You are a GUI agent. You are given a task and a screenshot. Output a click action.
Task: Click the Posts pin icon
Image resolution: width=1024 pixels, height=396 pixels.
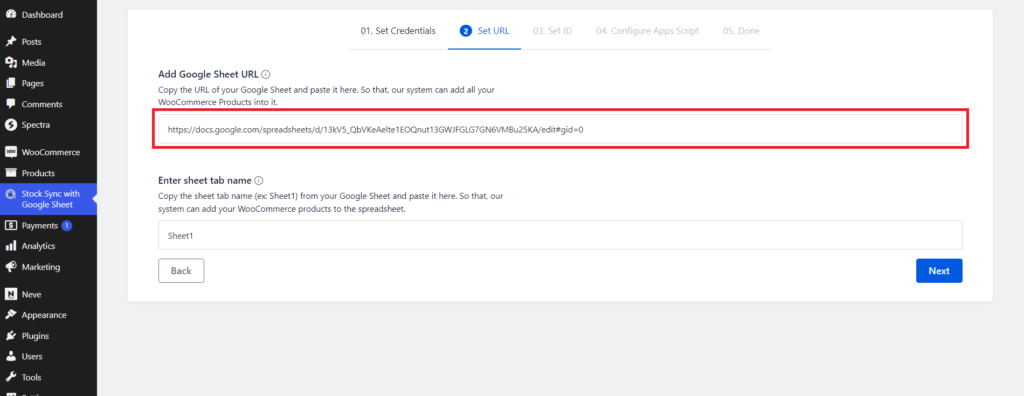pyautogui.click(x=10, y=42)
